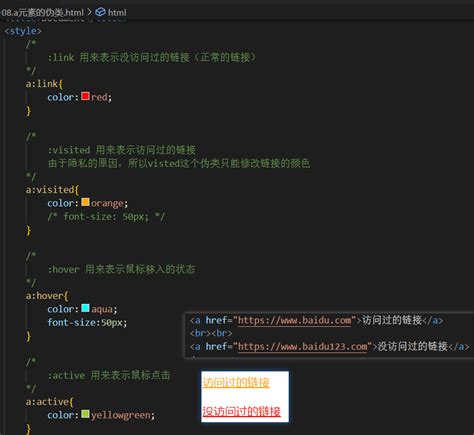This screenshot has height=435, width=474.
Task: Place cursor on the <style> tag
Action: (x=23, y=31)
